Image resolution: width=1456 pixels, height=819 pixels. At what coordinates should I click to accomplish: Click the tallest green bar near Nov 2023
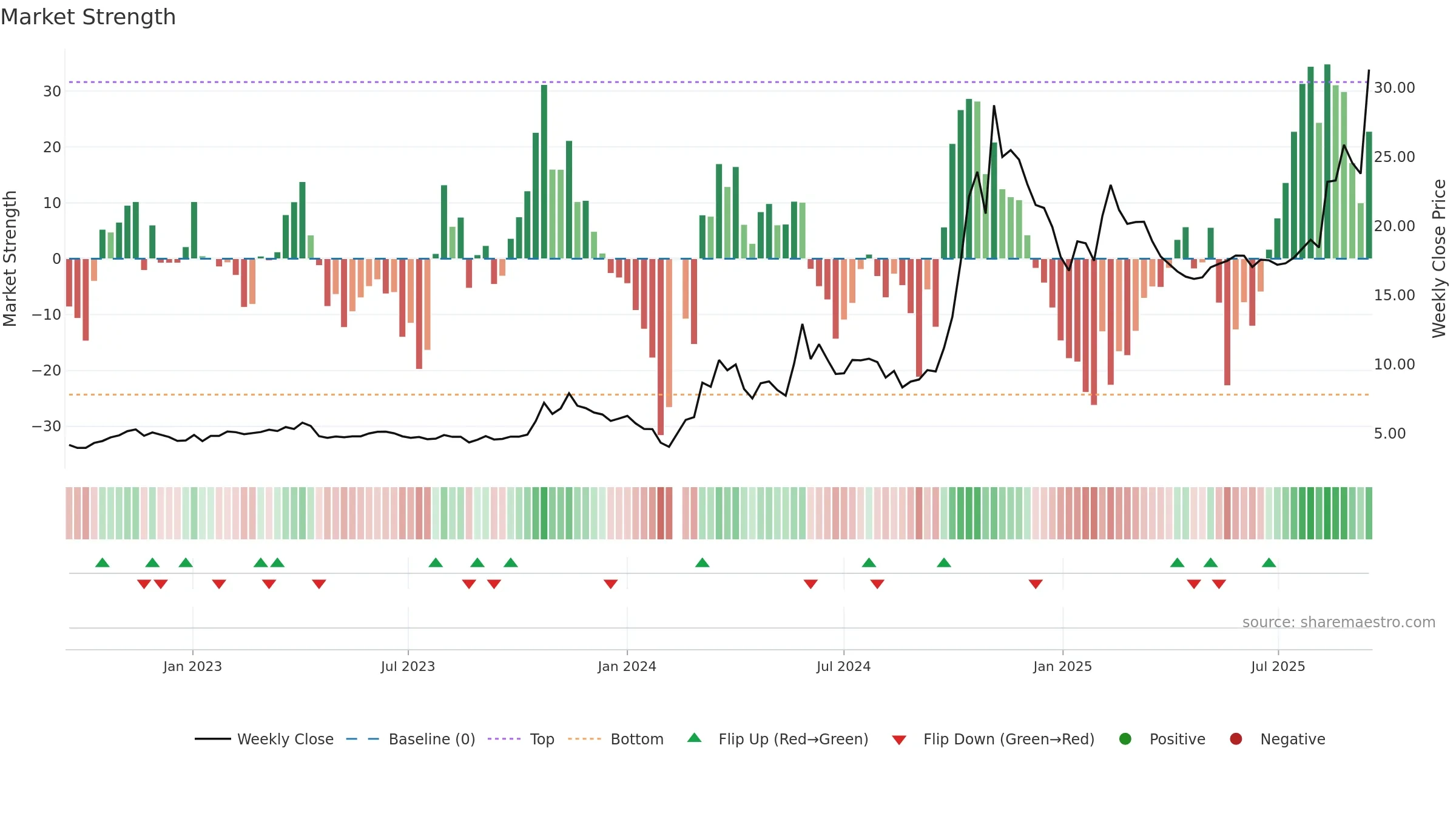pyautogui.click(x=544, y=172)
